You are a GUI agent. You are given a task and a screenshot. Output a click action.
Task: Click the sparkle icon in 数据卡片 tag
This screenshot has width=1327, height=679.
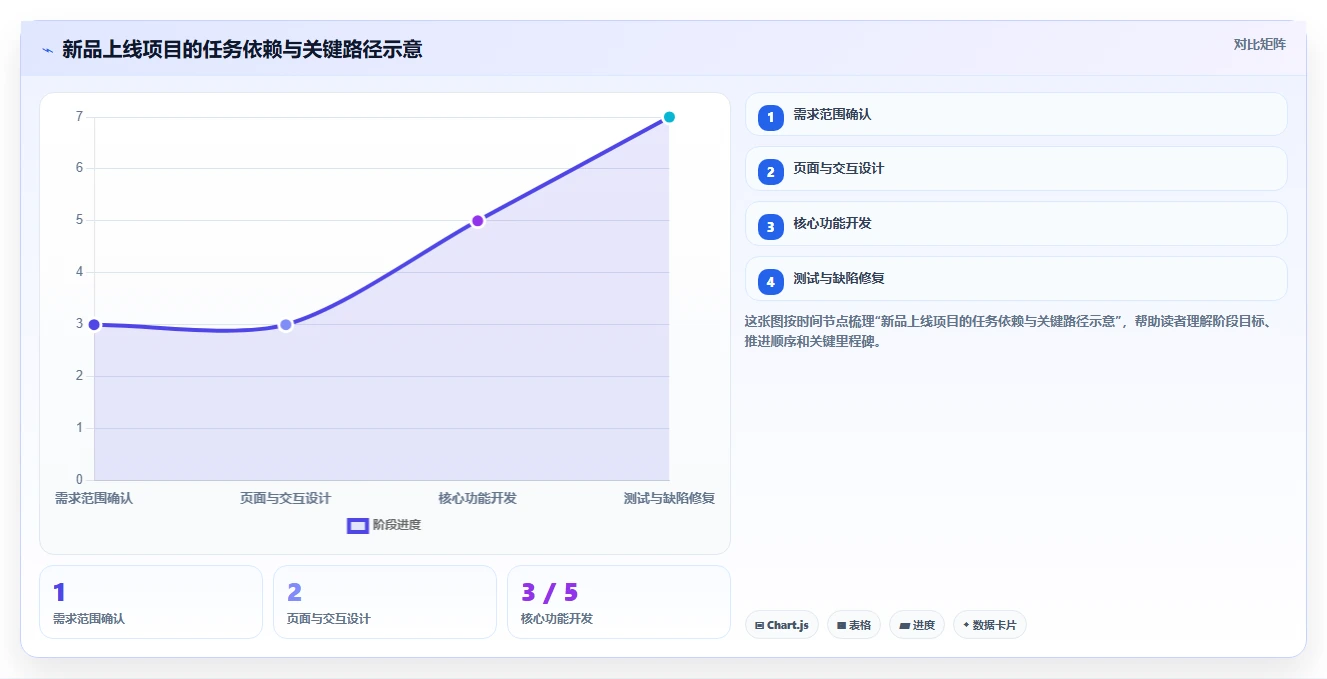966,625
